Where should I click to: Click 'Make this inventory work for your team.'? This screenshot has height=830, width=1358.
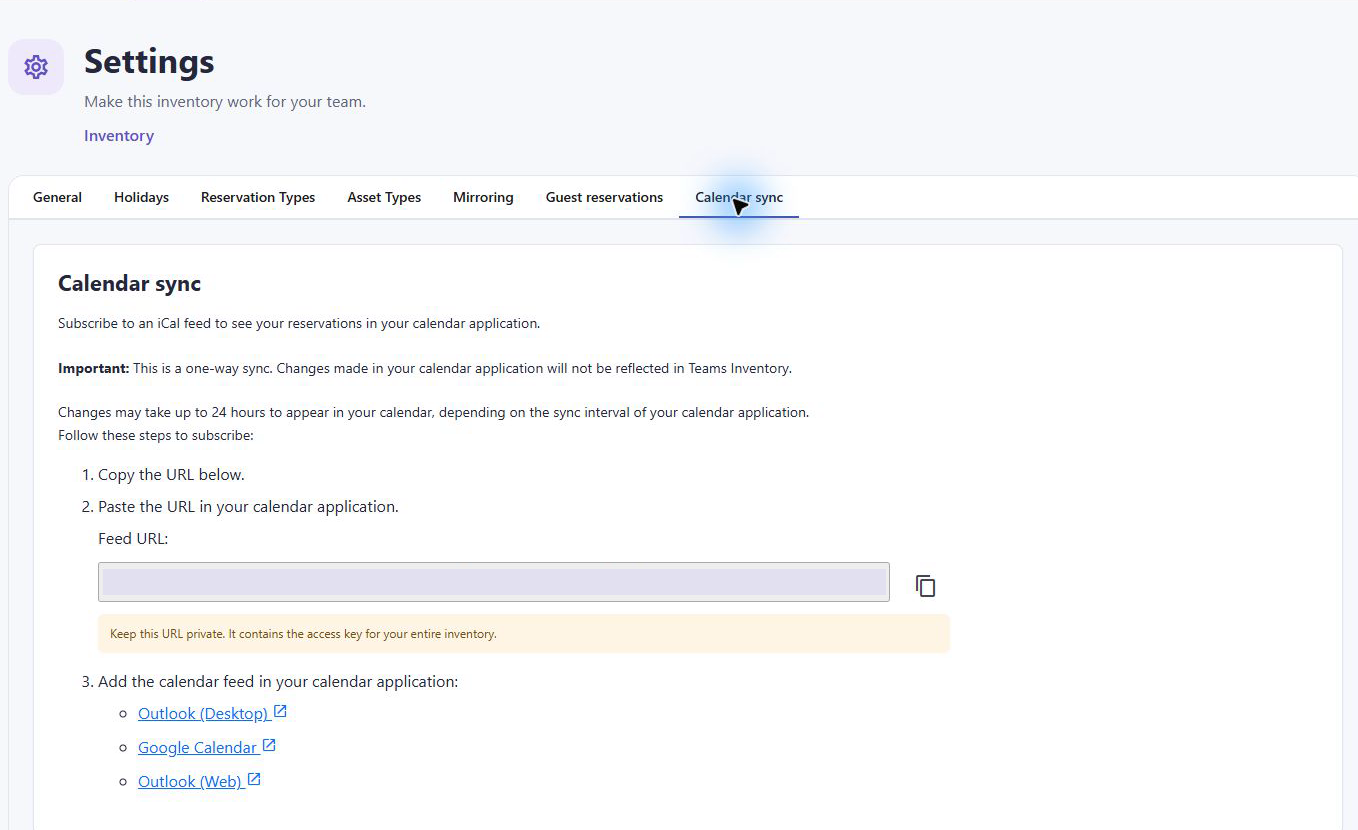click(x=225, y=102)
